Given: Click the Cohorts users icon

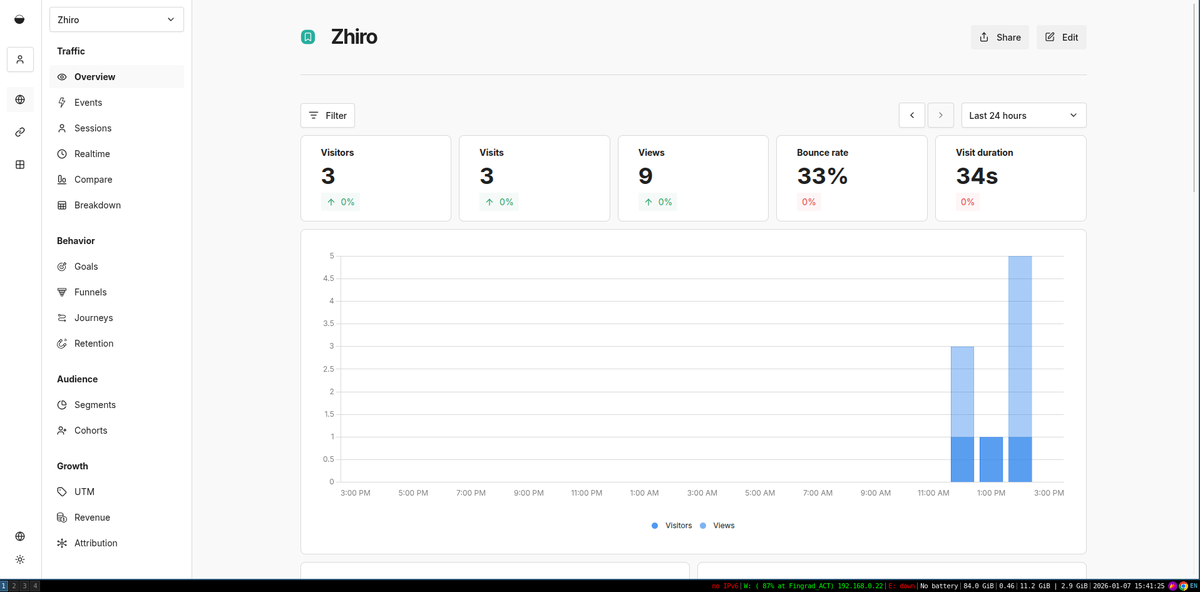Looking at the screenshot, I should coord(62,431).
